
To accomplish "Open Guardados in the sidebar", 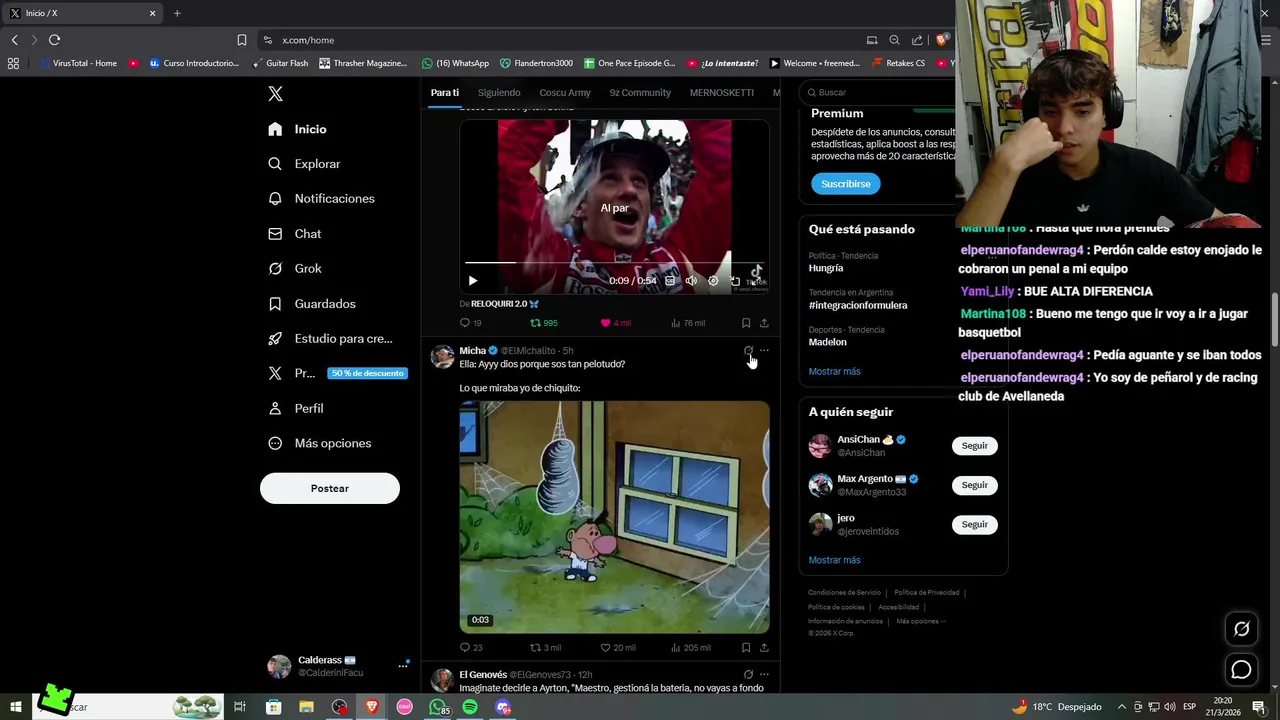I will 312,304.
